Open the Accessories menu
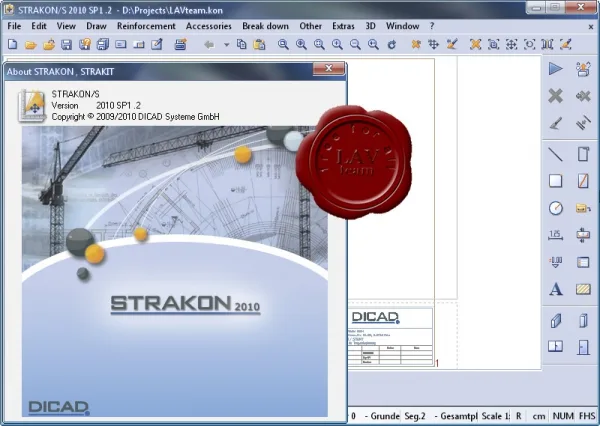Viewport: 600px width, 426px height. point(209,26)
